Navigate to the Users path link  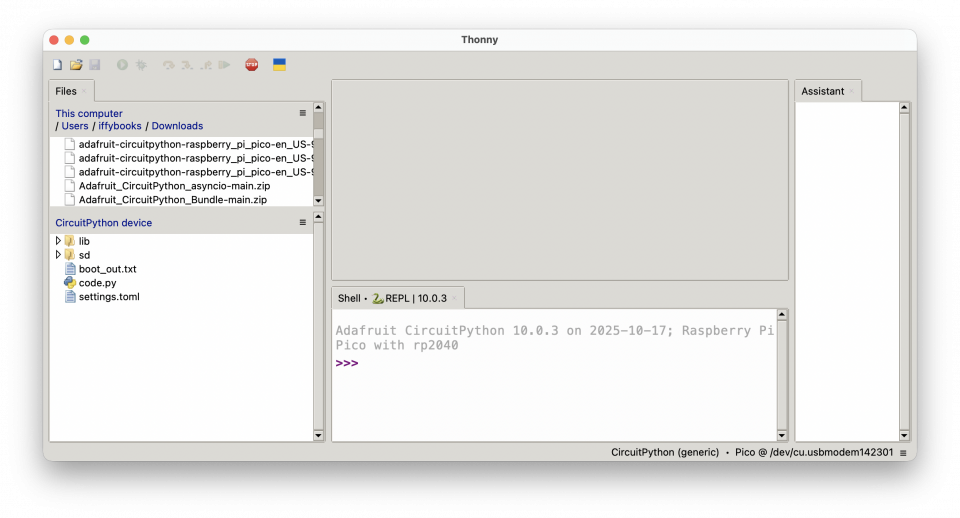[75, 126]
